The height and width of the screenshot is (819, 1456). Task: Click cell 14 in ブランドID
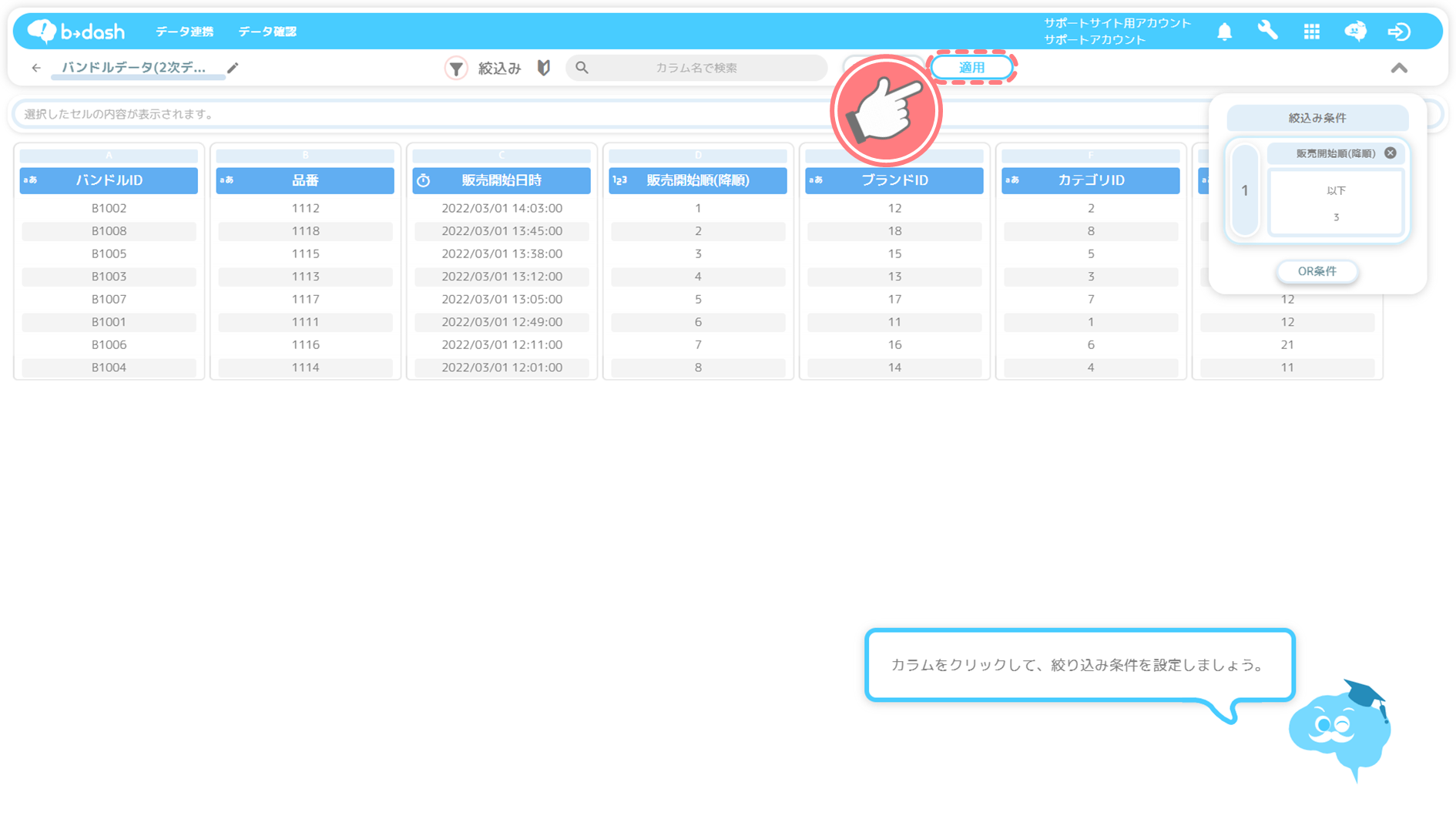(894, 368)
